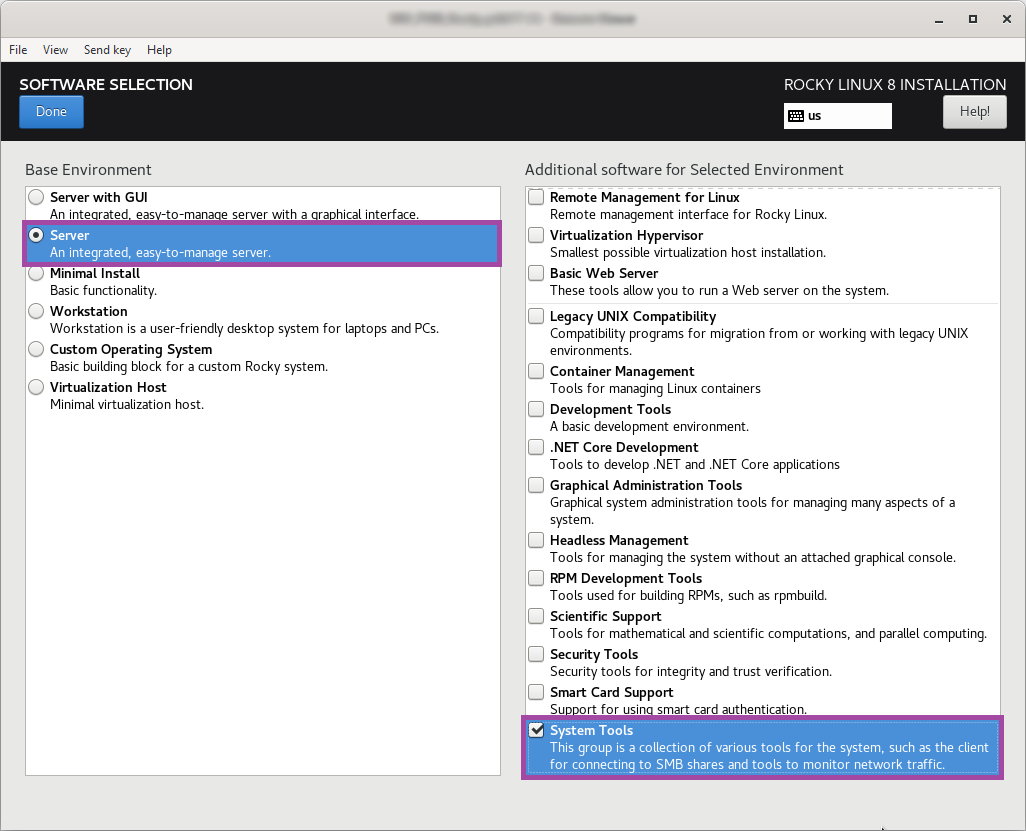Check the Virtualization Hypervisor checkbox
Screen dimensions: 1026x831
tap(536, 235)
